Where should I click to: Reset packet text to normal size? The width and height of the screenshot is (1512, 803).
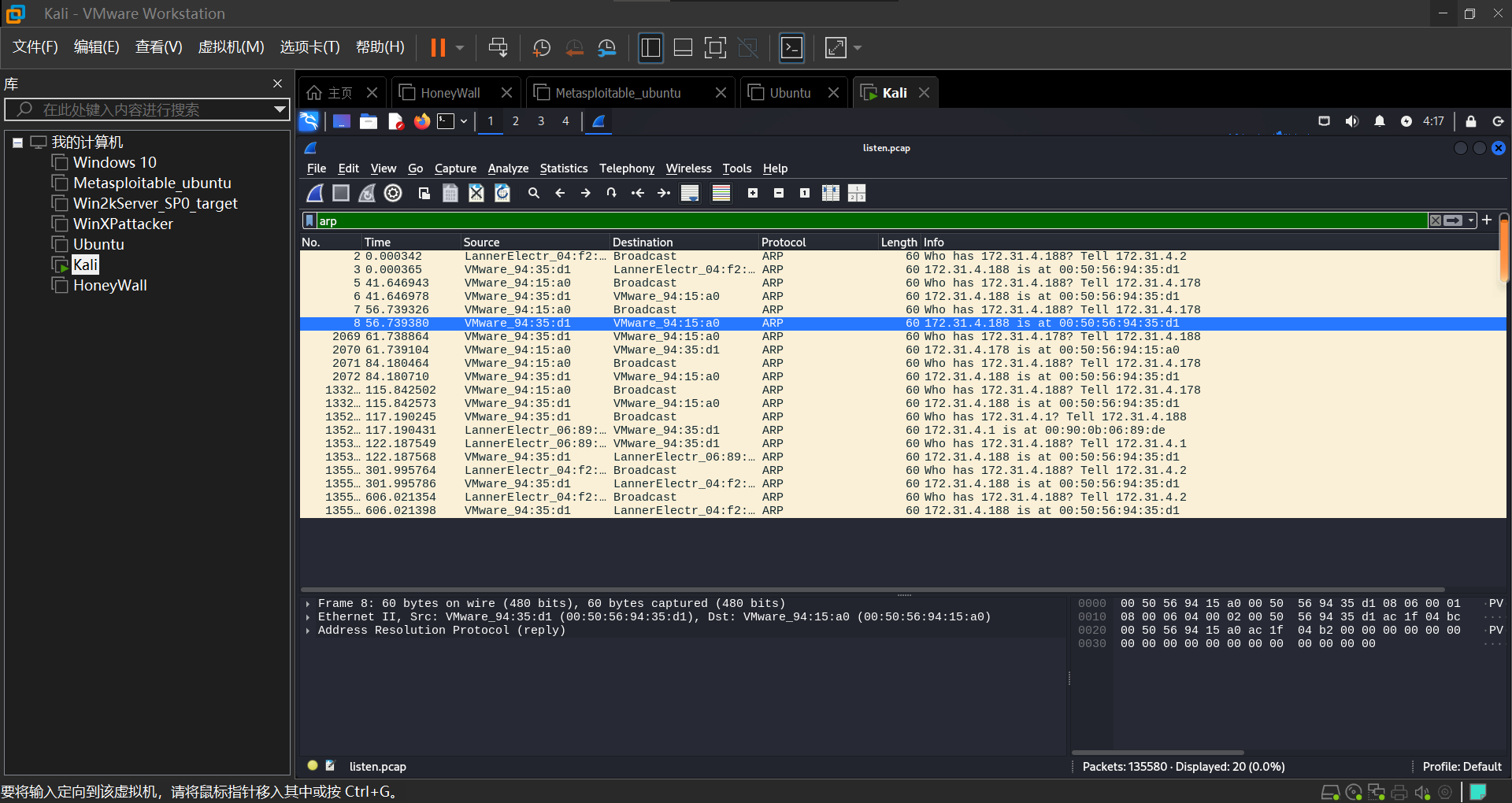click(x=805, y=193)
